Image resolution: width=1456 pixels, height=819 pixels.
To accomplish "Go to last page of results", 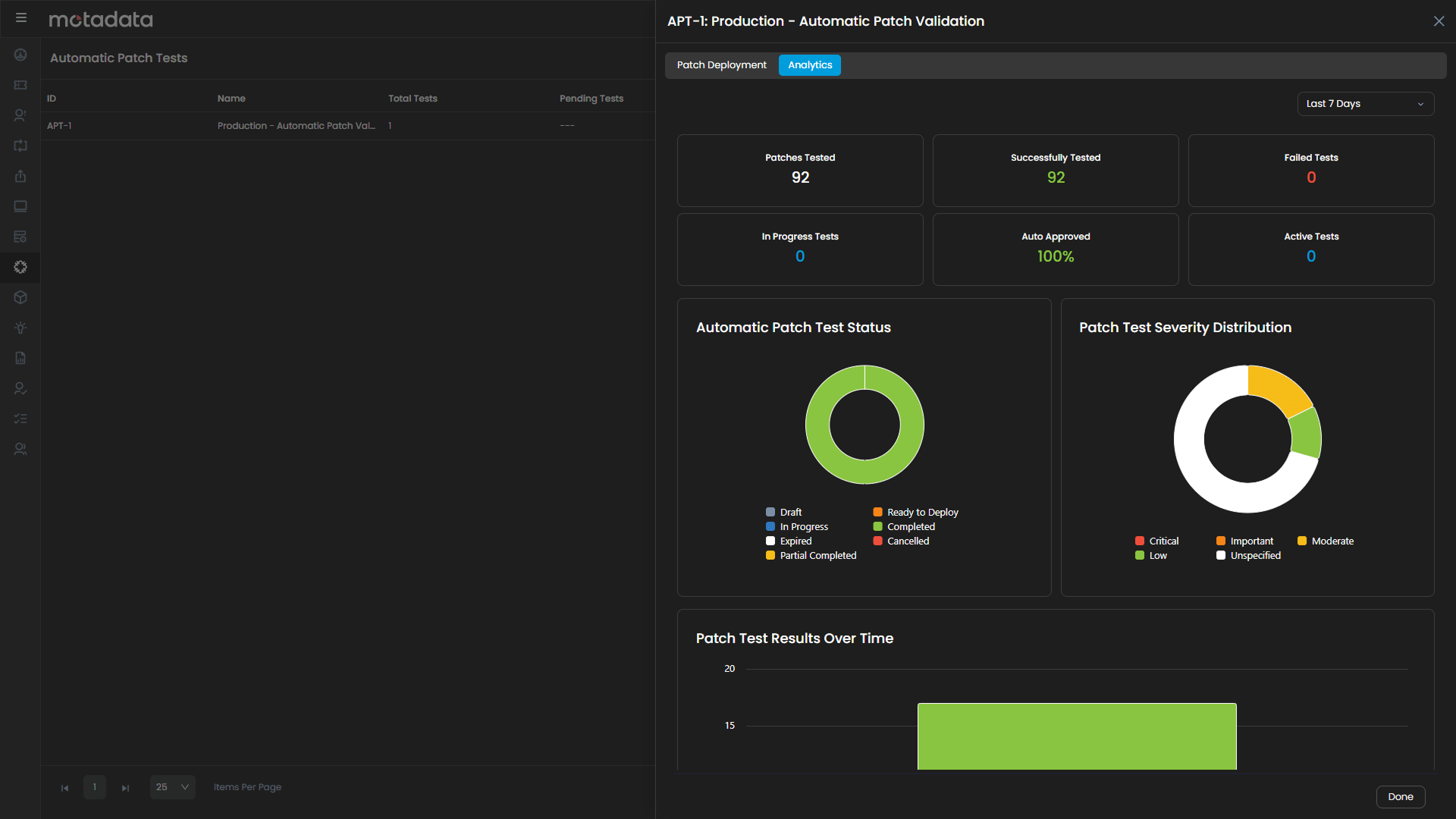I will pyautogui.click(x=125, y=788).
